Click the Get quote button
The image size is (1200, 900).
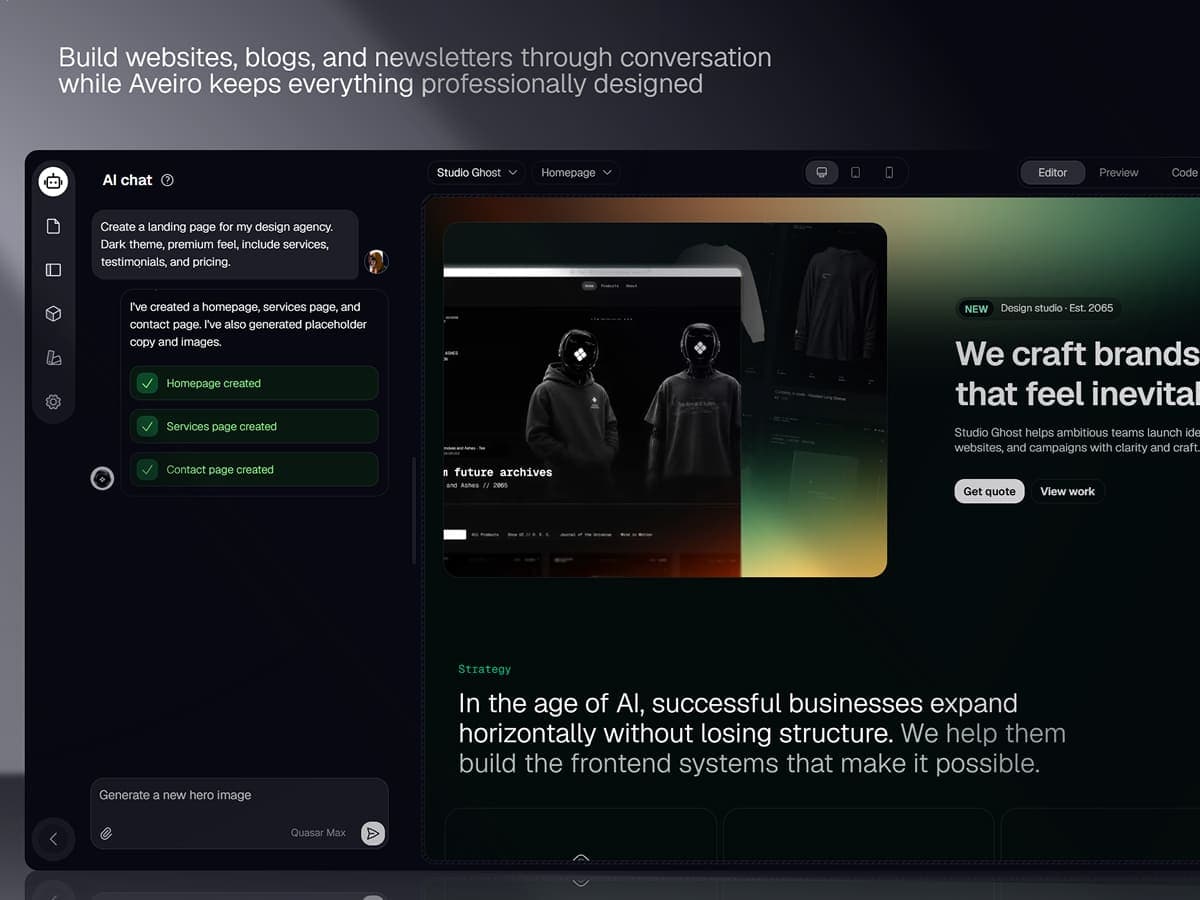(989, 491)
